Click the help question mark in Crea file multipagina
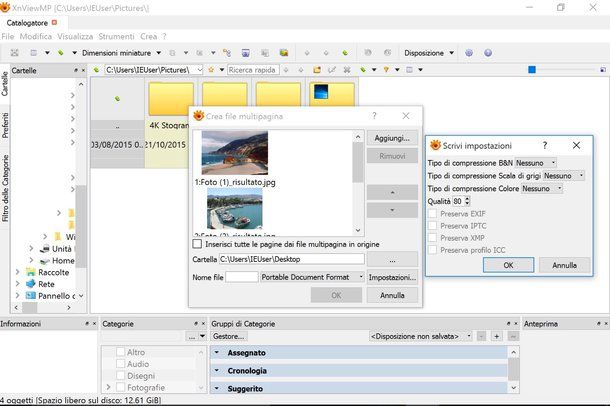This screenshot has height=406, width=610. pyautogui.click(x=374, y=116)
